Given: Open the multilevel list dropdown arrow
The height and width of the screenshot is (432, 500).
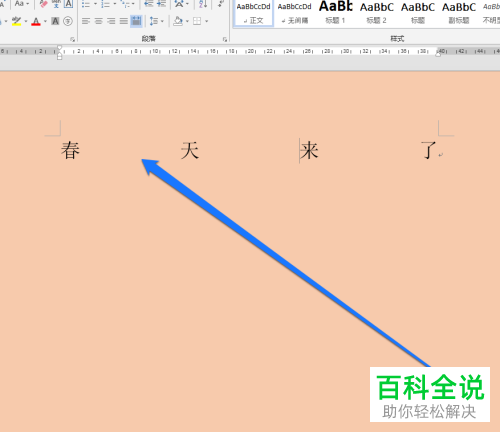Looking at the screenshot, I should [x=133, y=4].
